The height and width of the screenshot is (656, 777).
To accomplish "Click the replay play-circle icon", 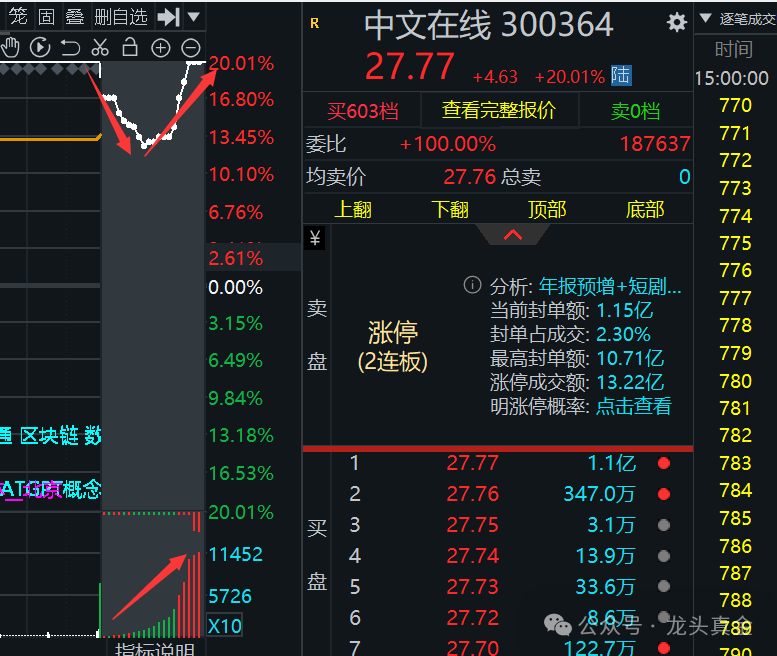I will [40, 48].
